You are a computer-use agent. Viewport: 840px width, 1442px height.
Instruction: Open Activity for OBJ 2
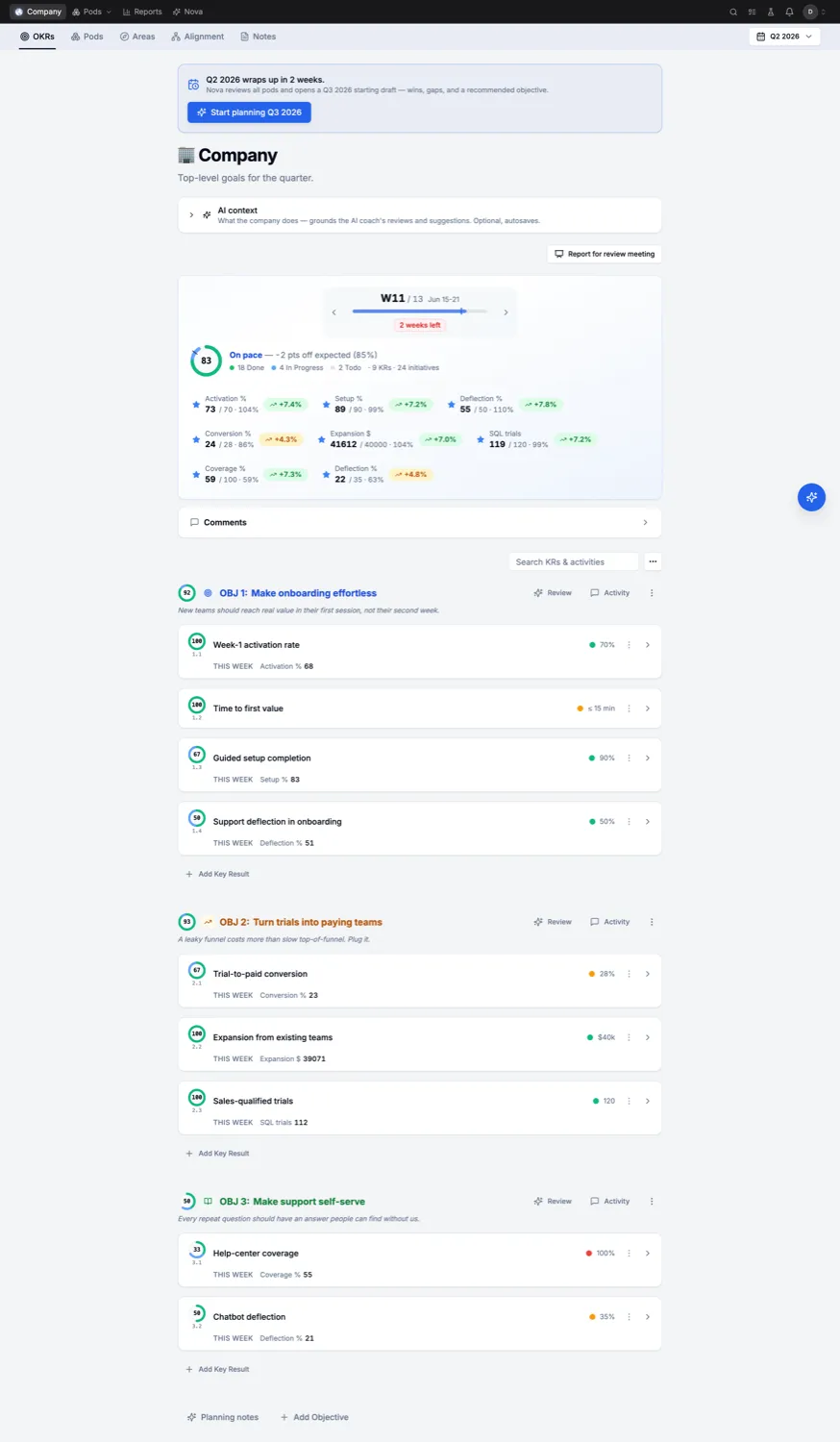tap(610, 922)
